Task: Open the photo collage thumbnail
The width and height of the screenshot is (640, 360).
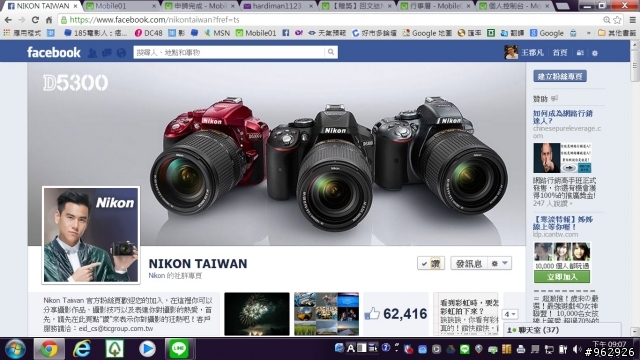Action: click(x=327, y=314)
